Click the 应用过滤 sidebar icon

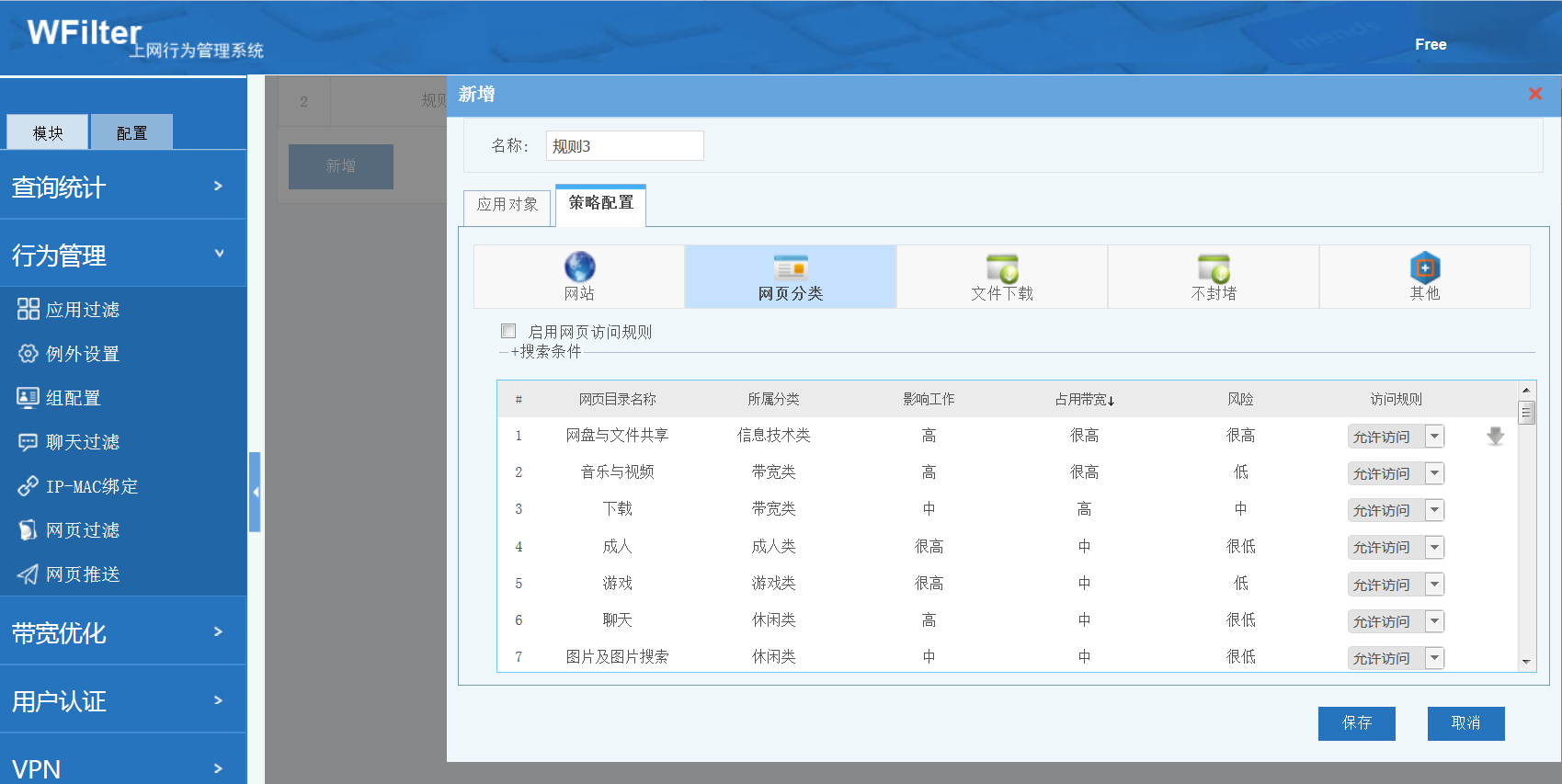(29, 309)
